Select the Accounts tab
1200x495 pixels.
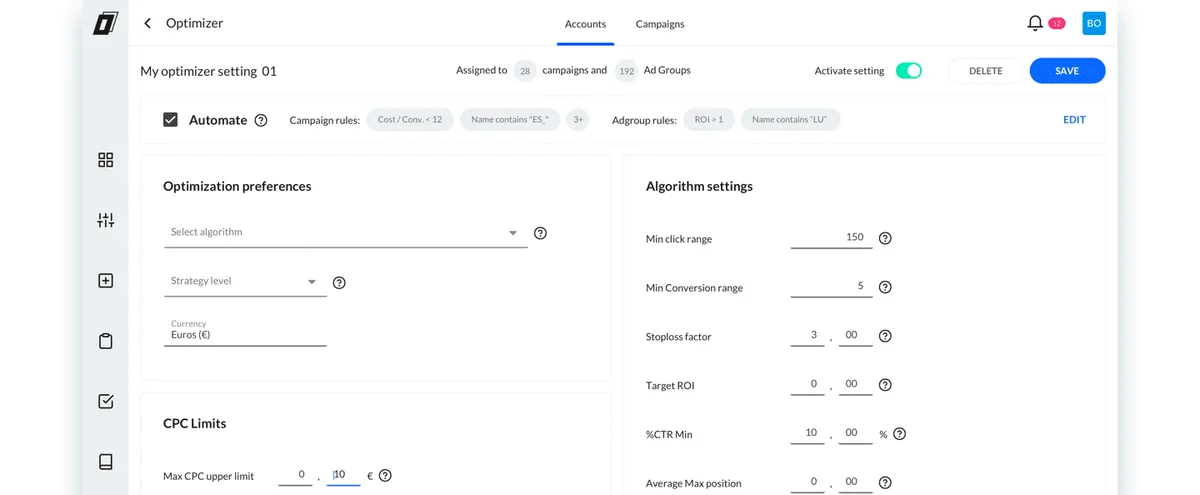[585, 24]
